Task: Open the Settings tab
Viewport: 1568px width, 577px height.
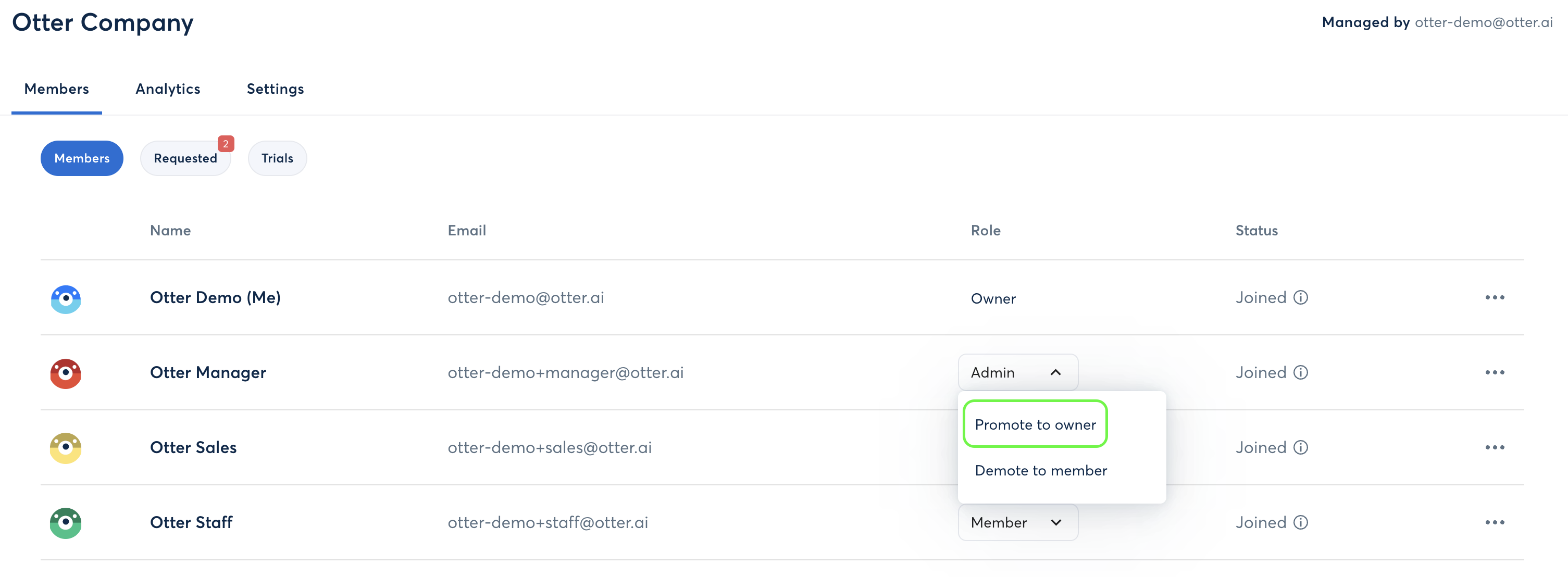Action: point(275,89)
